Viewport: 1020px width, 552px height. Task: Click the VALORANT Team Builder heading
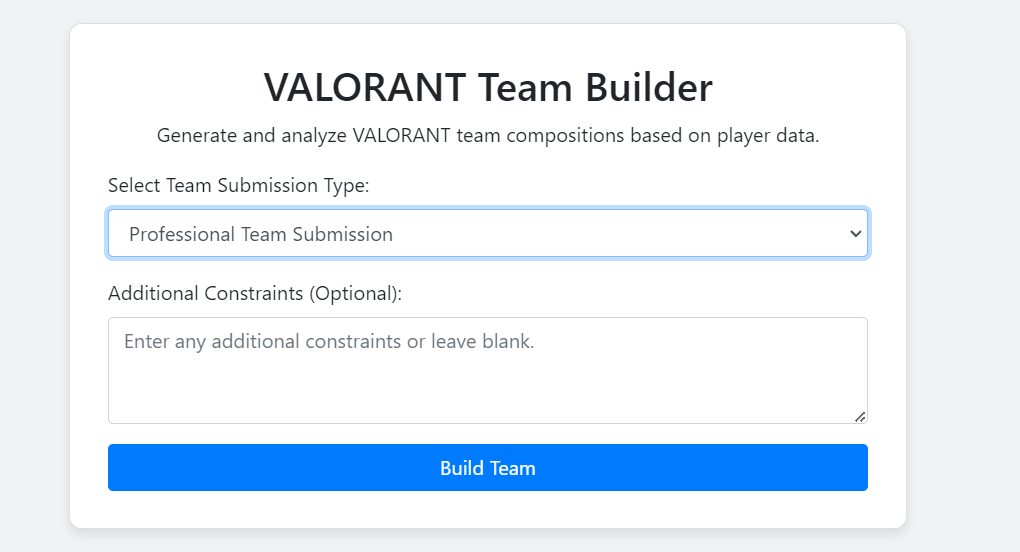[x=487, y=88]
